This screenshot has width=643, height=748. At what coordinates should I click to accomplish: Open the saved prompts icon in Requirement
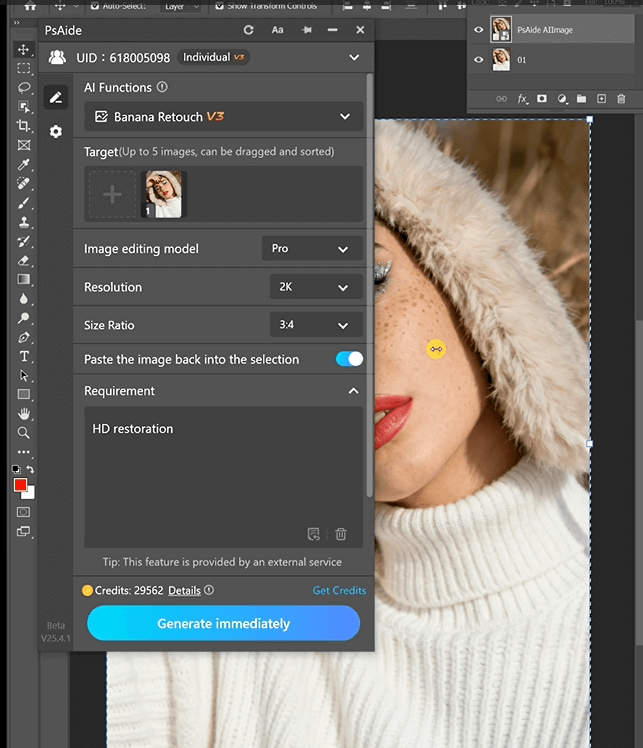pyautogui.click(x=313, y=534)
